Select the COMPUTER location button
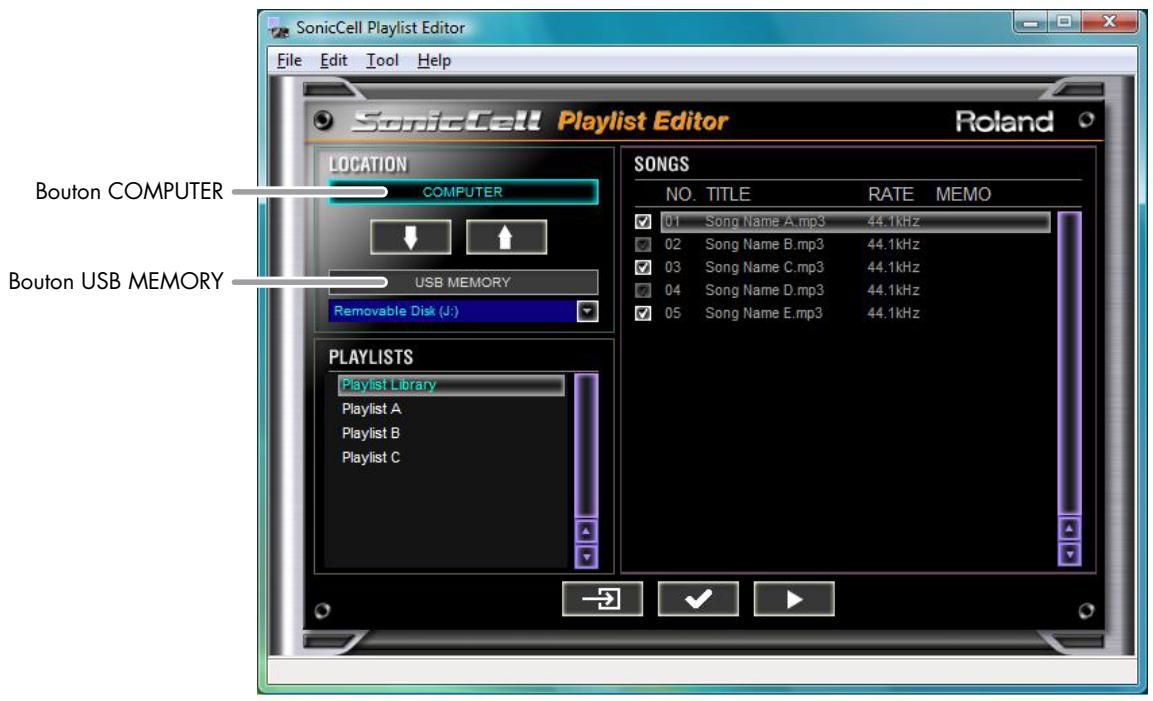The image size is (1153, 701). pyautogui.click(x=463, y=192)
